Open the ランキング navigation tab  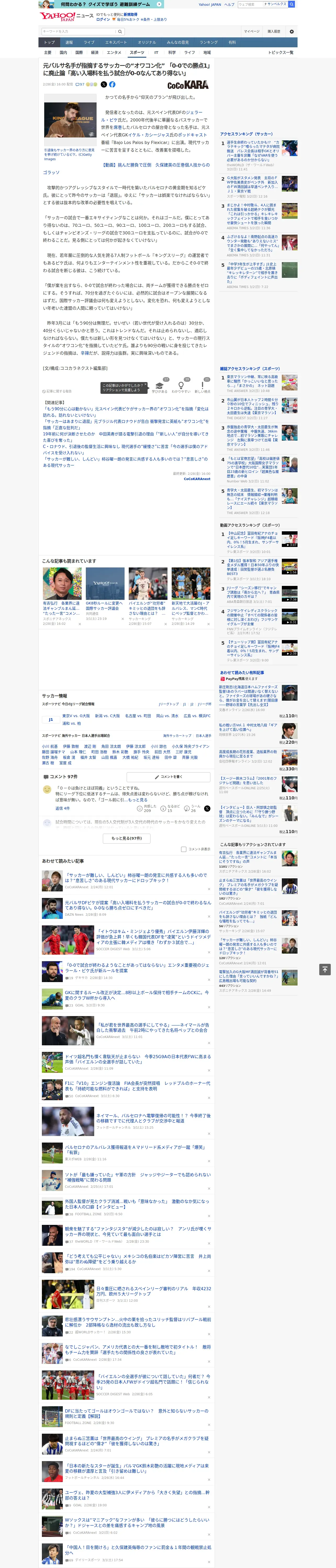[x=209, y=43]
